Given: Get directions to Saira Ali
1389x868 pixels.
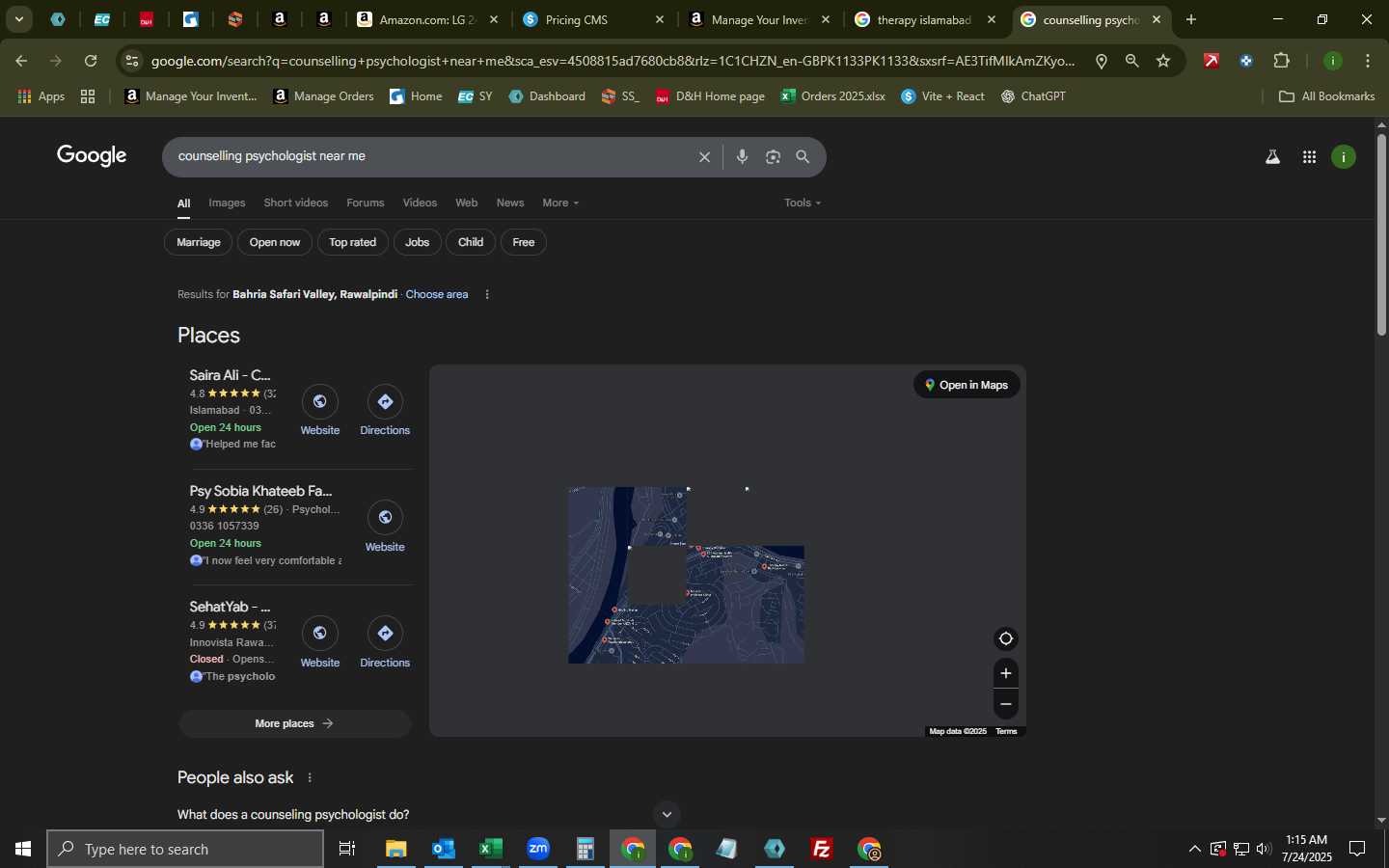Looking at the screenshot, I should point(385,402).
